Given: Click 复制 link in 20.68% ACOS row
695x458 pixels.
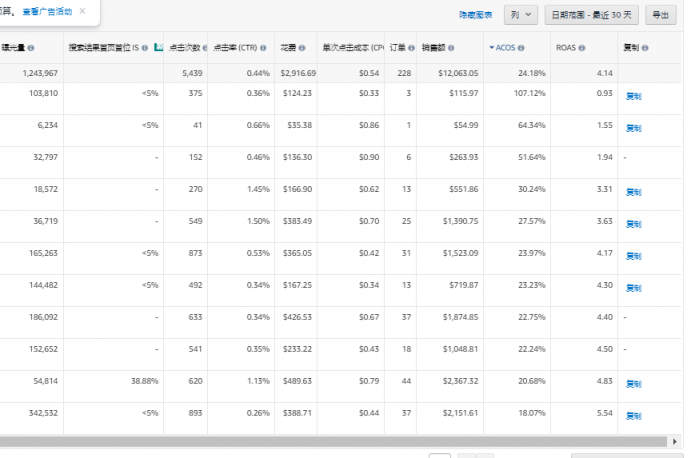Looking at the screenshot, I should (x=633, y=384).
